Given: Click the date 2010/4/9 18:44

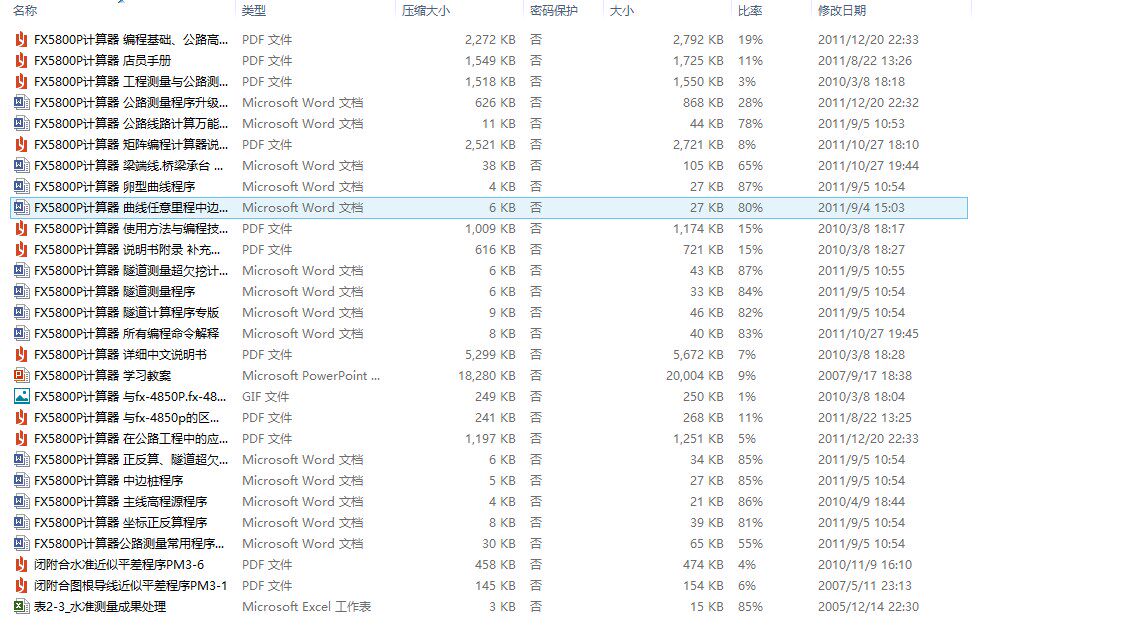Looking at the screenshot, I should pyautogui.click(x=861, y=502).
